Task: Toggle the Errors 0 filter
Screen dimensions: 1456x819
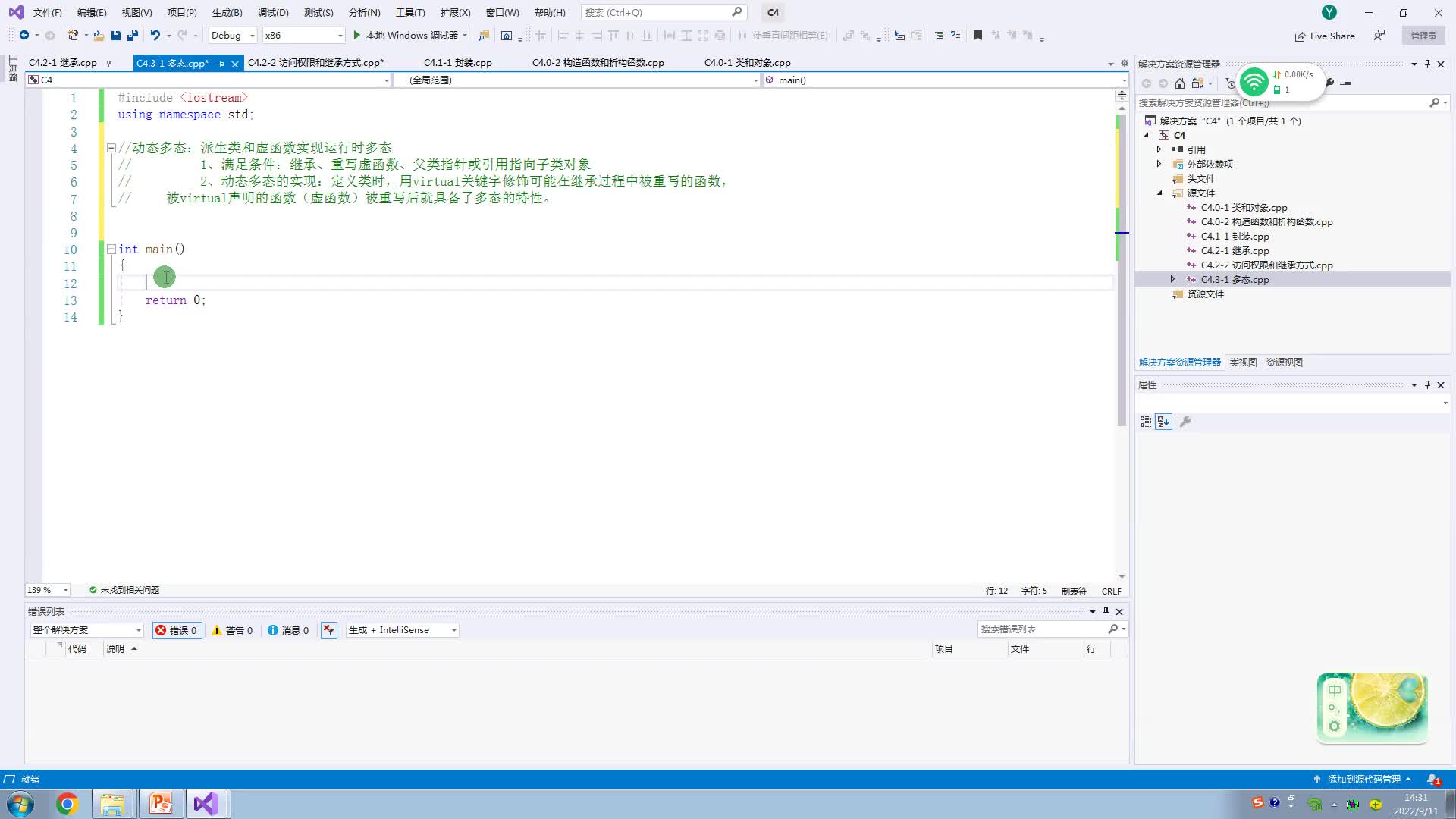Action: pyautogui.click(x=177, y=630)
